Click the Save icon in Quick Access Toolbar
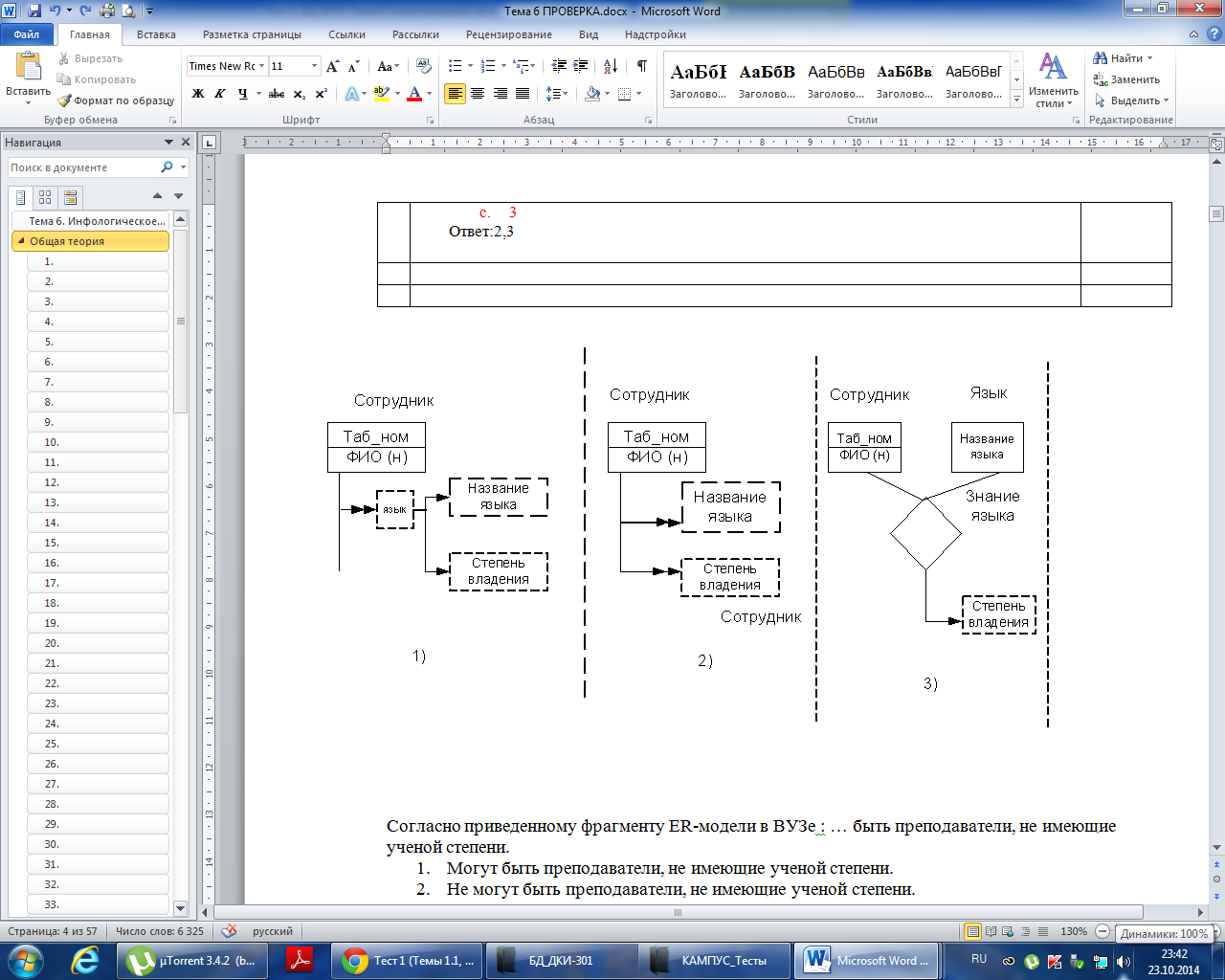 [x=34, y=11]
